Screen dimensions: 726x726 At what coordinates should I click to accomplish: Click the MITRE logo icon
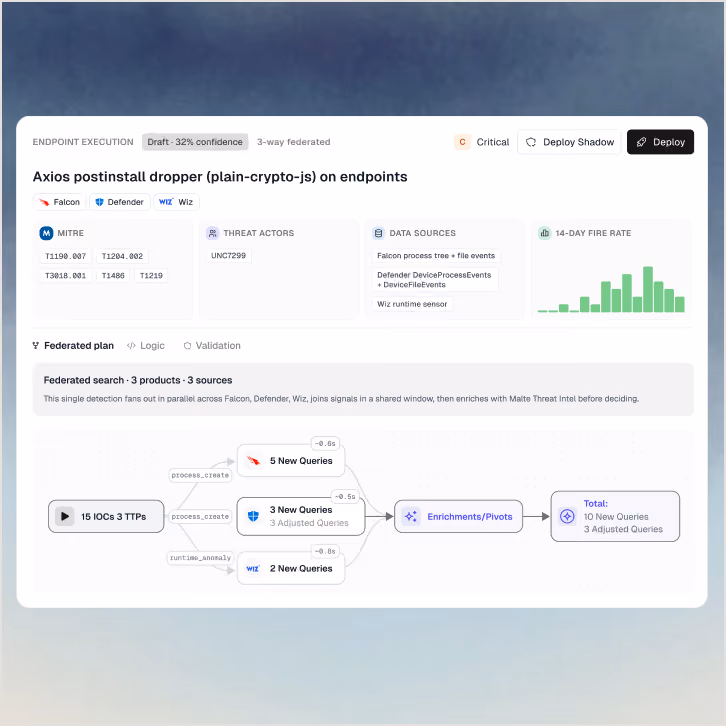(46, 233)
